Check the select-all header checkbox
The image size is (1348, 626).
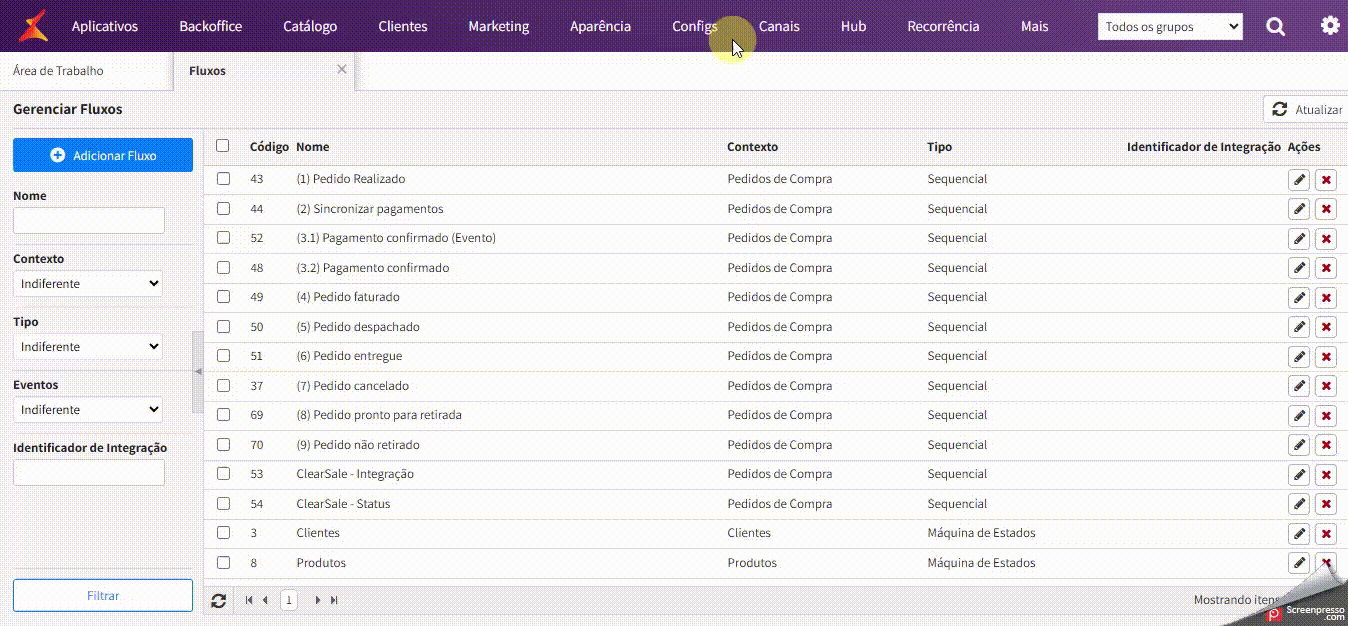[223, 146]
